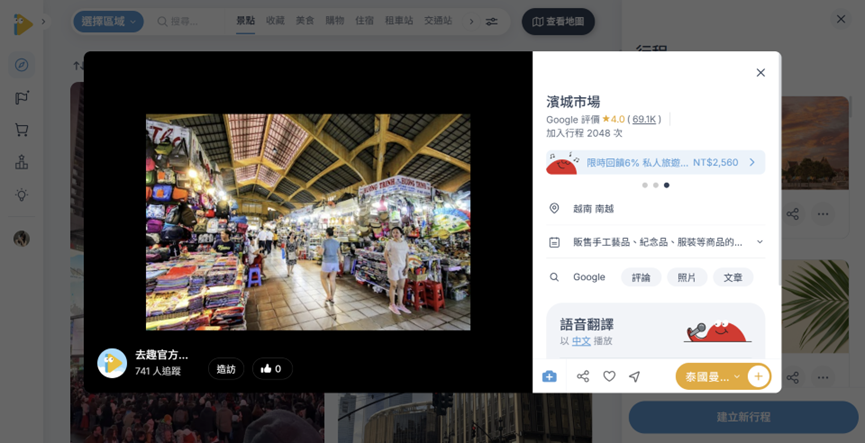Share this place via the share icon

pos(583,376)
